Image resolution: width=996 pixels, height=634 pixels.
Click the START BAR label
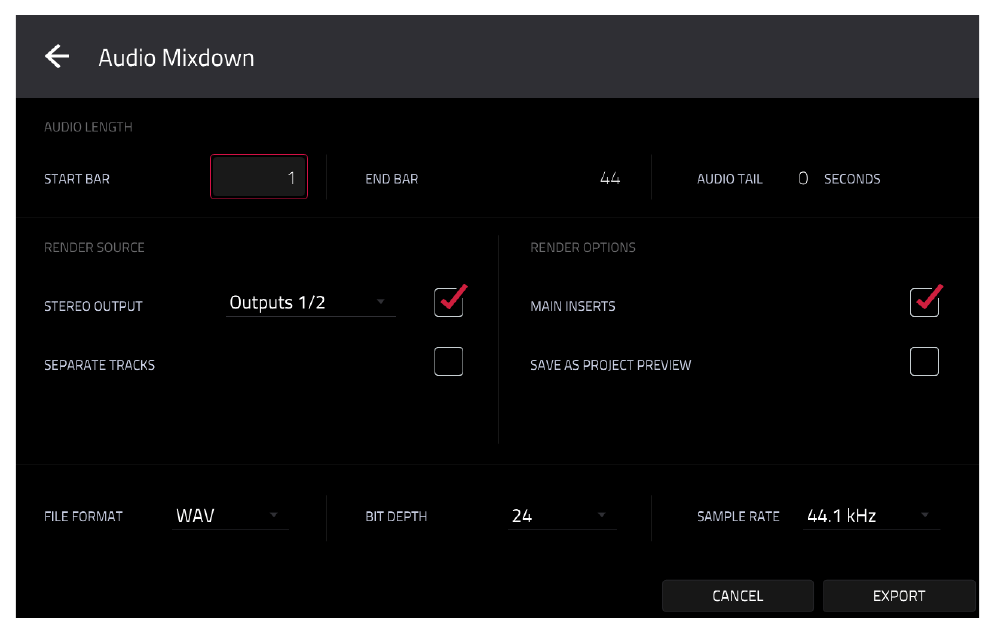[x=77, y=179]
